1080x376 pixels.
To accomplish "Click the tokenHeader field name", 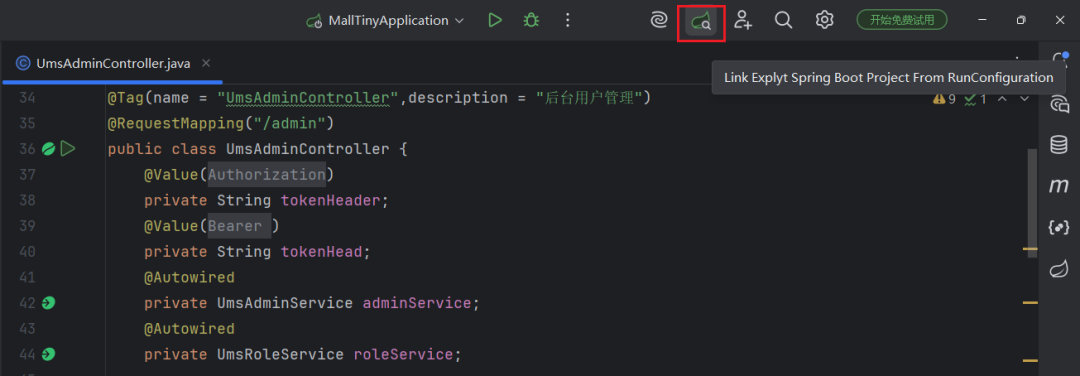I will pyautogui.click(x=331, y=200).
